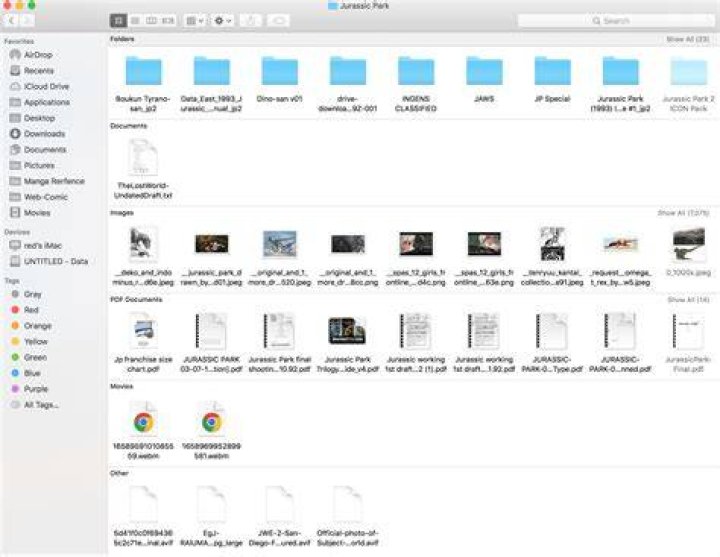Open Downloads in the sidebar
The height and width of the screenshot is (557, 720).
pyautogui.click(x=44, y=134)
